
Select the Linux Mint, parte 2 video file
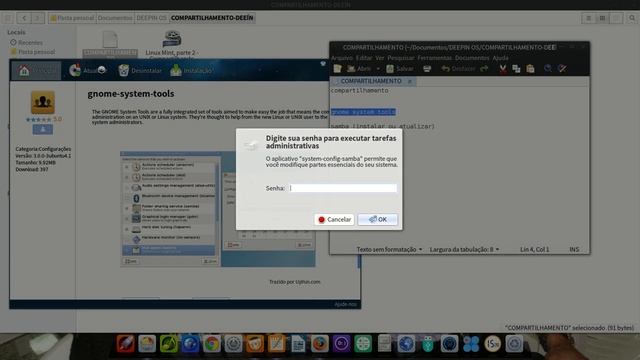[172, 43]
